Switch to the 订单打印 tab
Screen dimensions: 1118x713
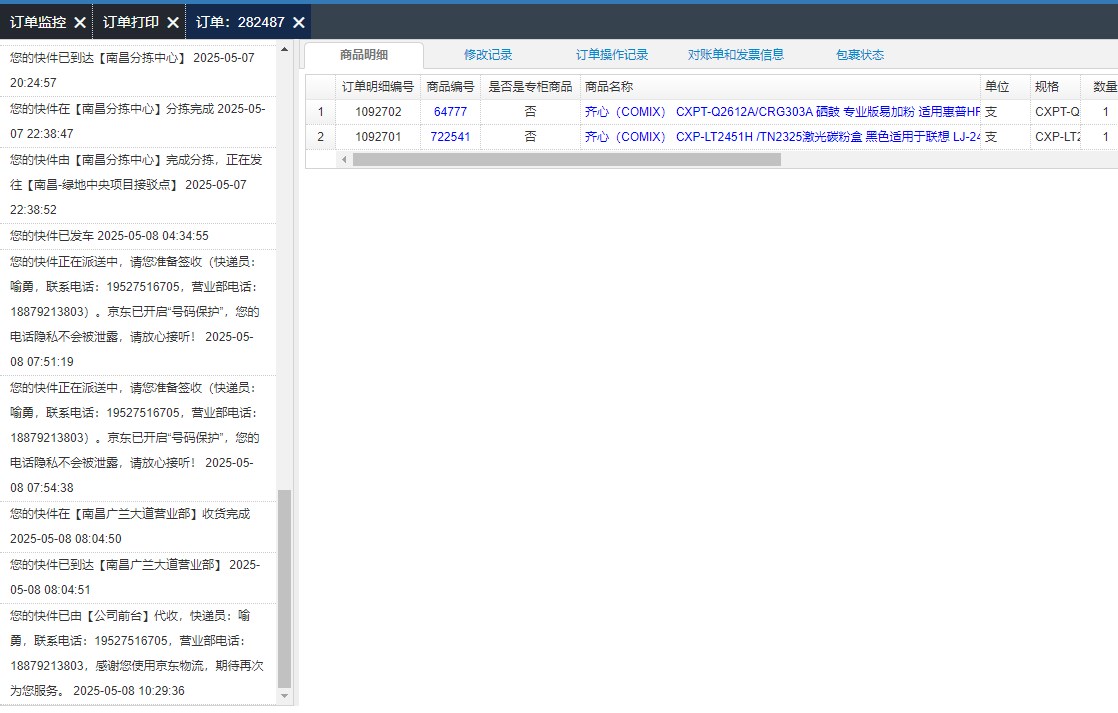pos(130,22)
